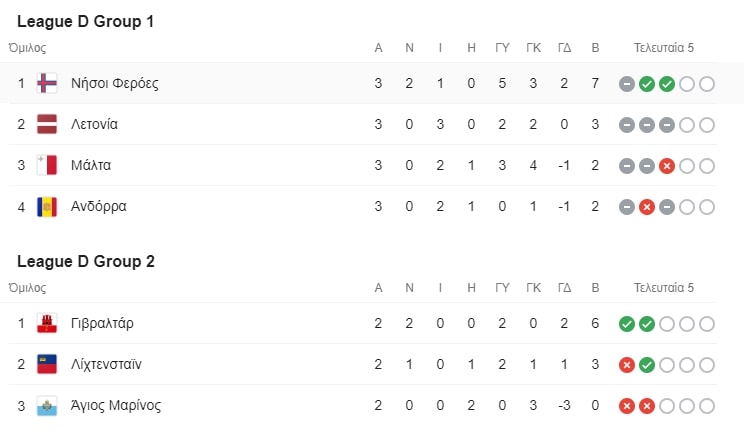Click Liechtenstein's green win result icon
Image resolution: width=744 pixels, height=434 pixels.
click(647, 365)
